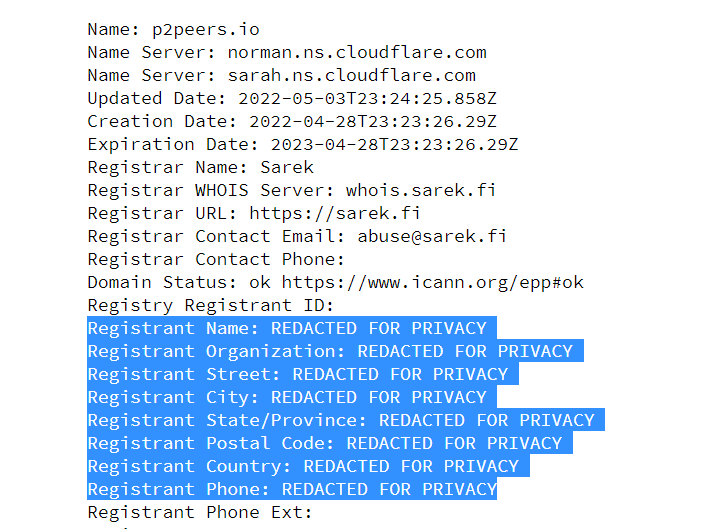Click the Registrant Phone Ext line
Screen dimensions: 714x529
click(x=200, y=512)
